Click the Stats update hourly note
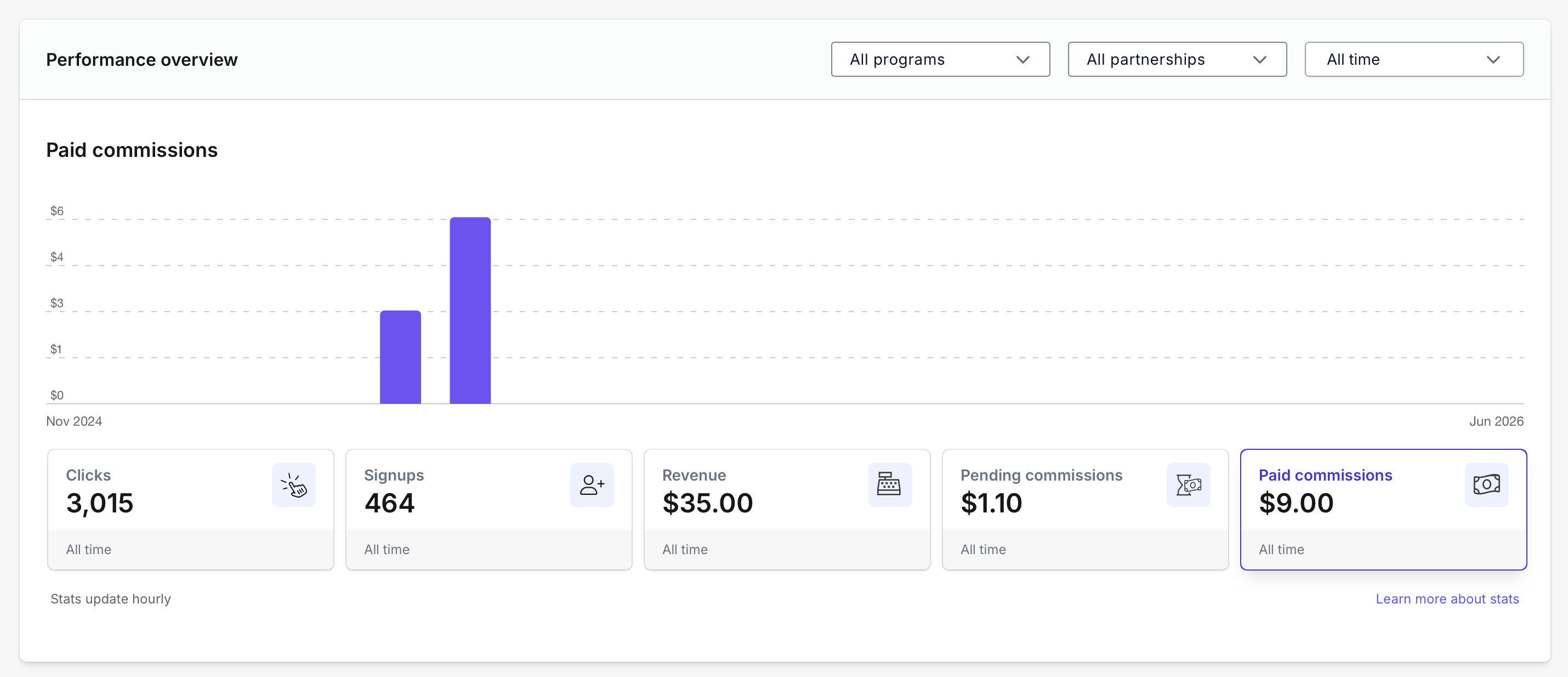This screenshot has height=677, width=1568. point(111,599)
